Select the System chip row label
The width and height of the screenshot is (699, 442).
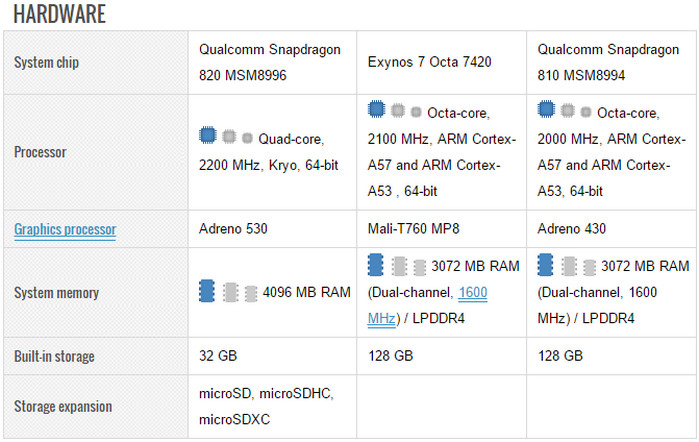coord(47,62)
